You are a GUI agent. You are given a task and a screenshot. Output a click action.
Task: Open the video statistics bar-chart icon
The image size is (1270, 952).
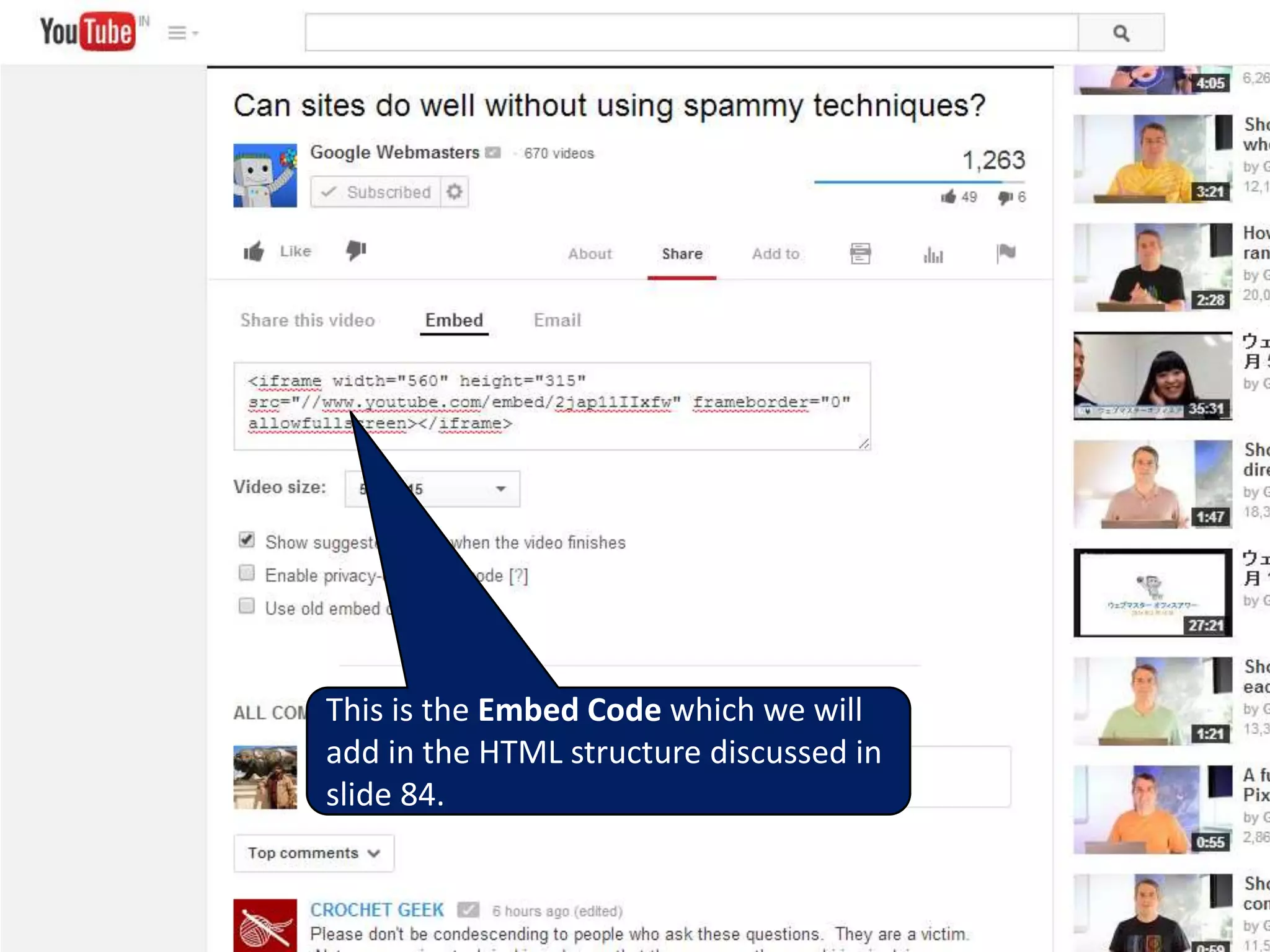coord(933,254)
